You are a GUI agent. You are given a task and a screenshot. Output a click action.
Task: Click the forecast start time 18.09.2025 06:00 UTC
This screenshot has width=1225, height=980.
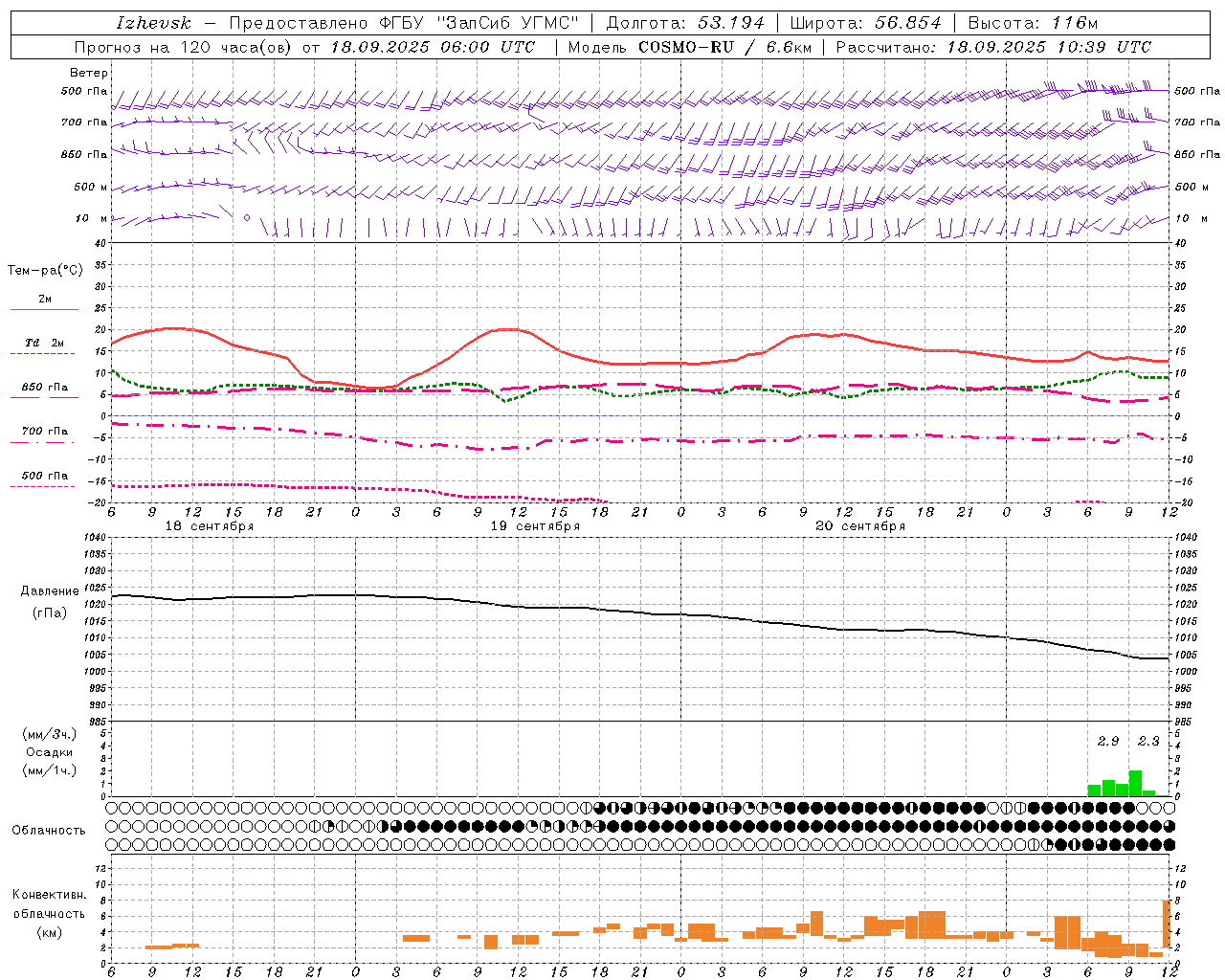click(x=433, y=47)
